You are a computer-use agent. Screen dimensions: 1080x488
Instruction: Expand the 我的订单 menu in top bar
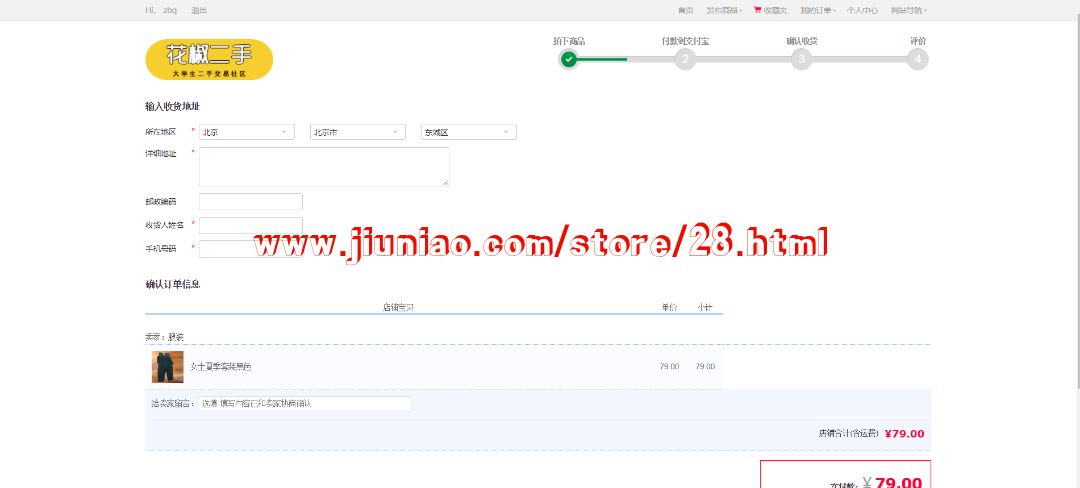818,10
